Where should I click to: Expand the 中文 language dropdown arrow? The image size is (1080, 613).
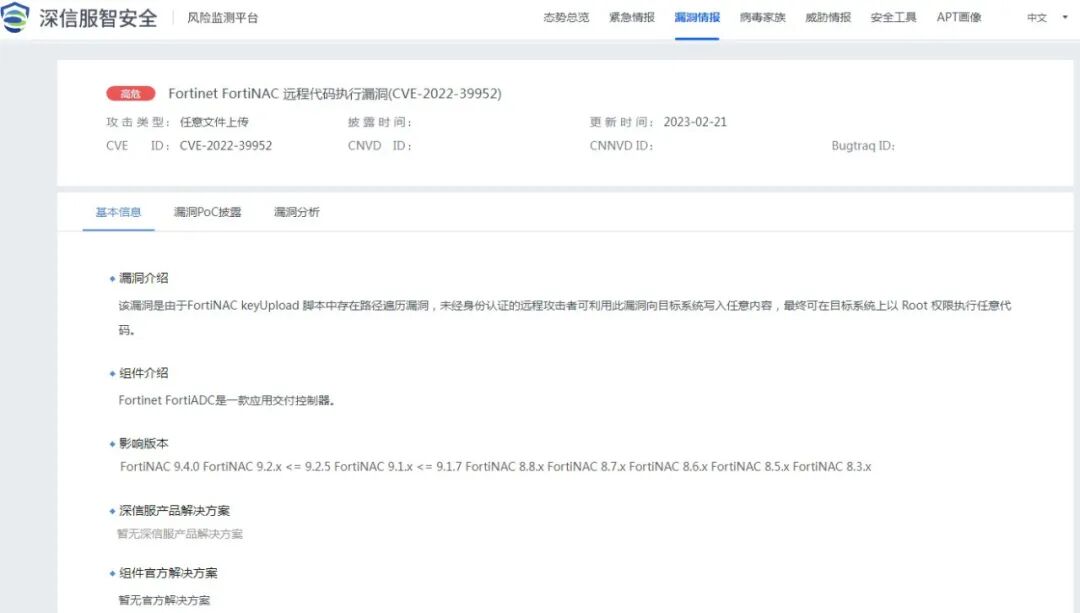click(x=1064, y=17)
